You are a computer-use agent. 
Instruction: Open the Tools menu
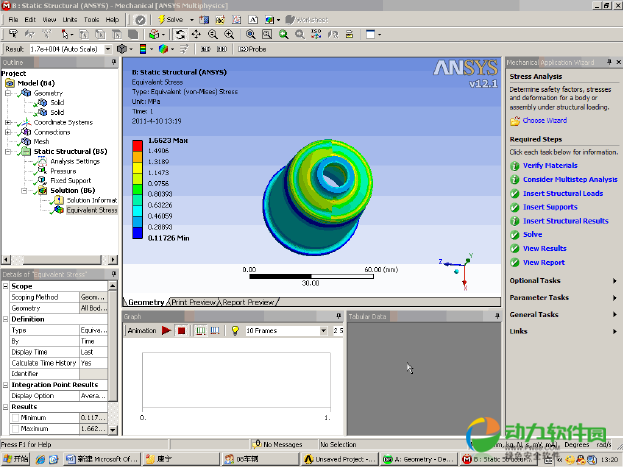tap(91, 19)
